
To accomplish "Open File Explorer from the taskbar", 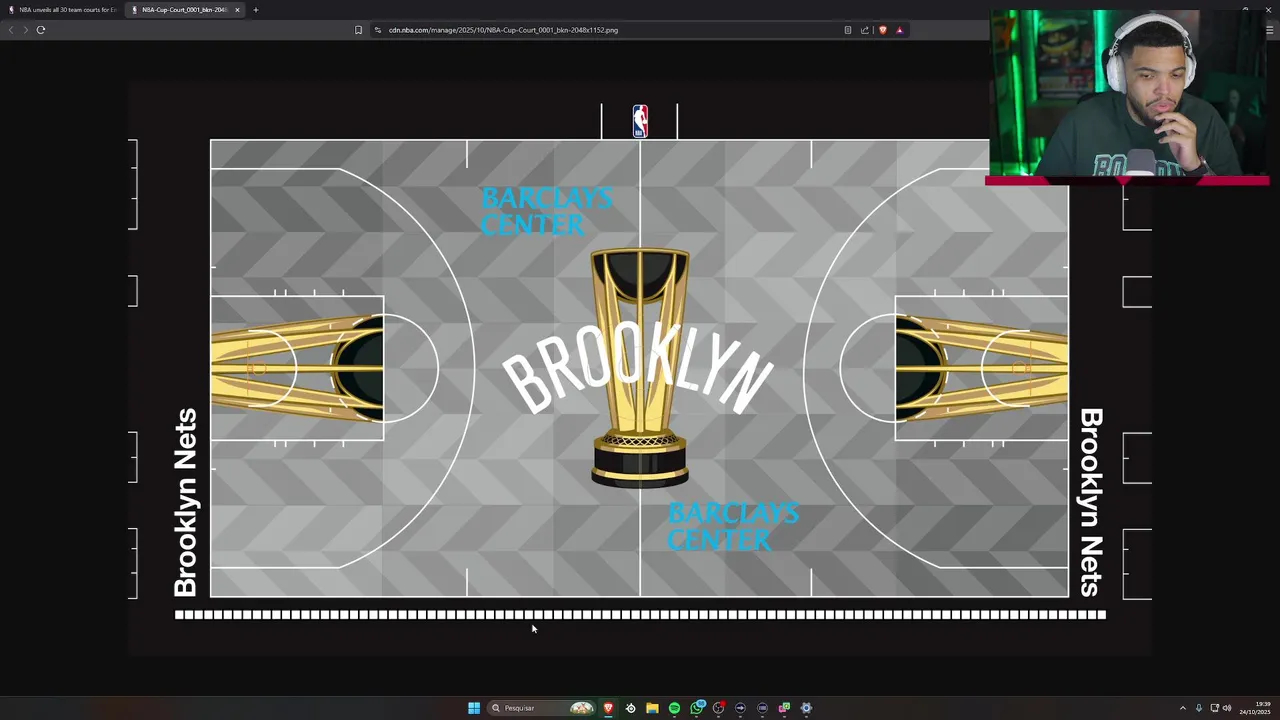I will tap(652, 708).
